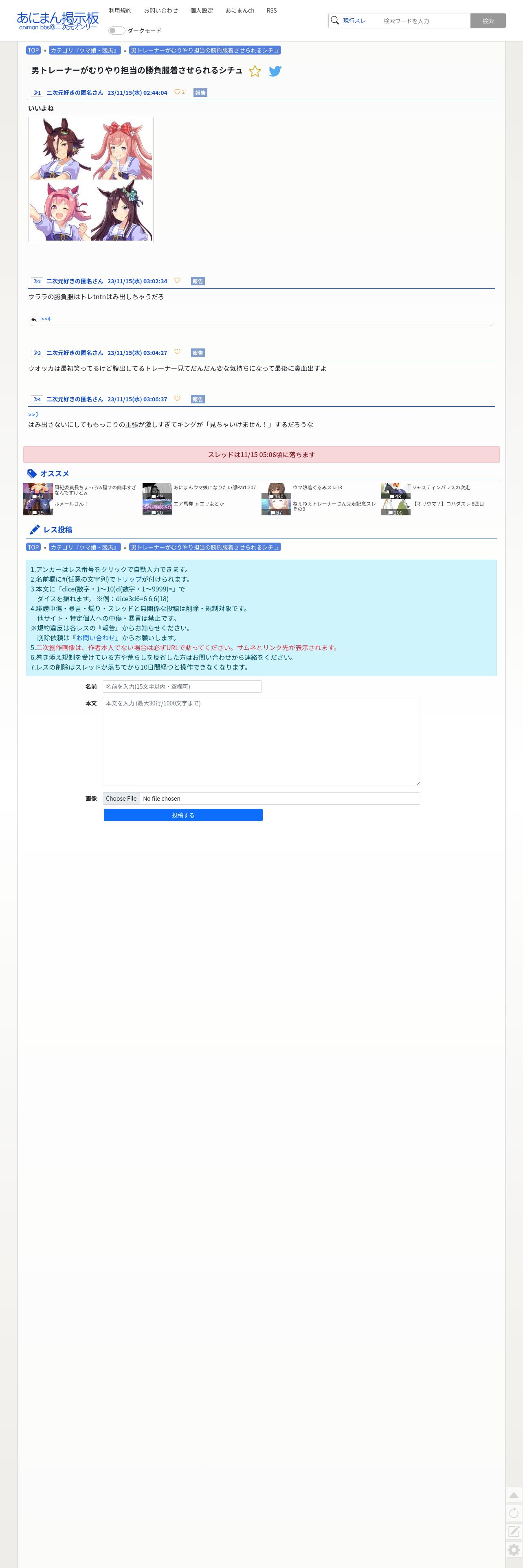Click the pencil icon beside レス投稿 heading

[35, 530]
